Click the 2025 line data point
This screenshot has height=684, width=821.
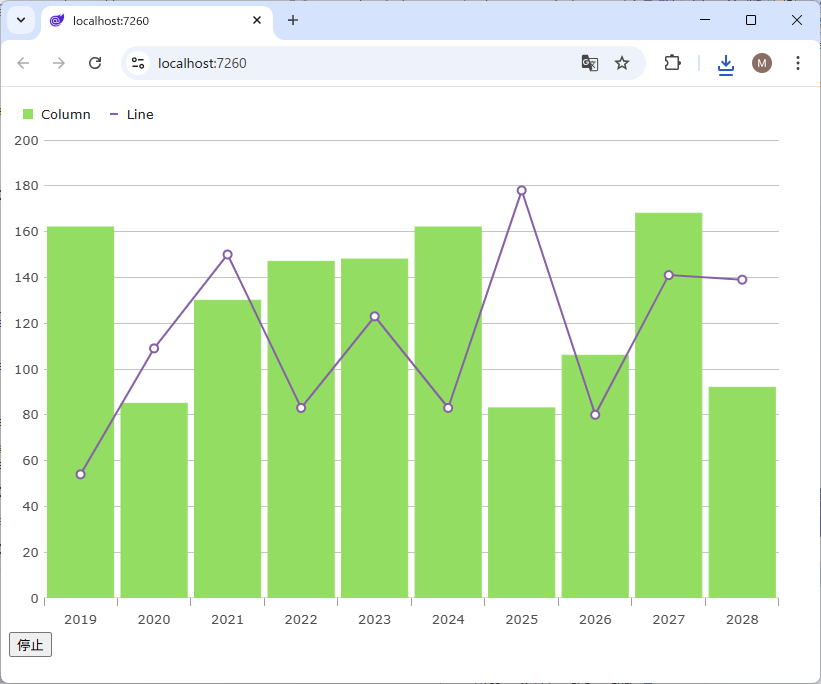tap(521, 190)
